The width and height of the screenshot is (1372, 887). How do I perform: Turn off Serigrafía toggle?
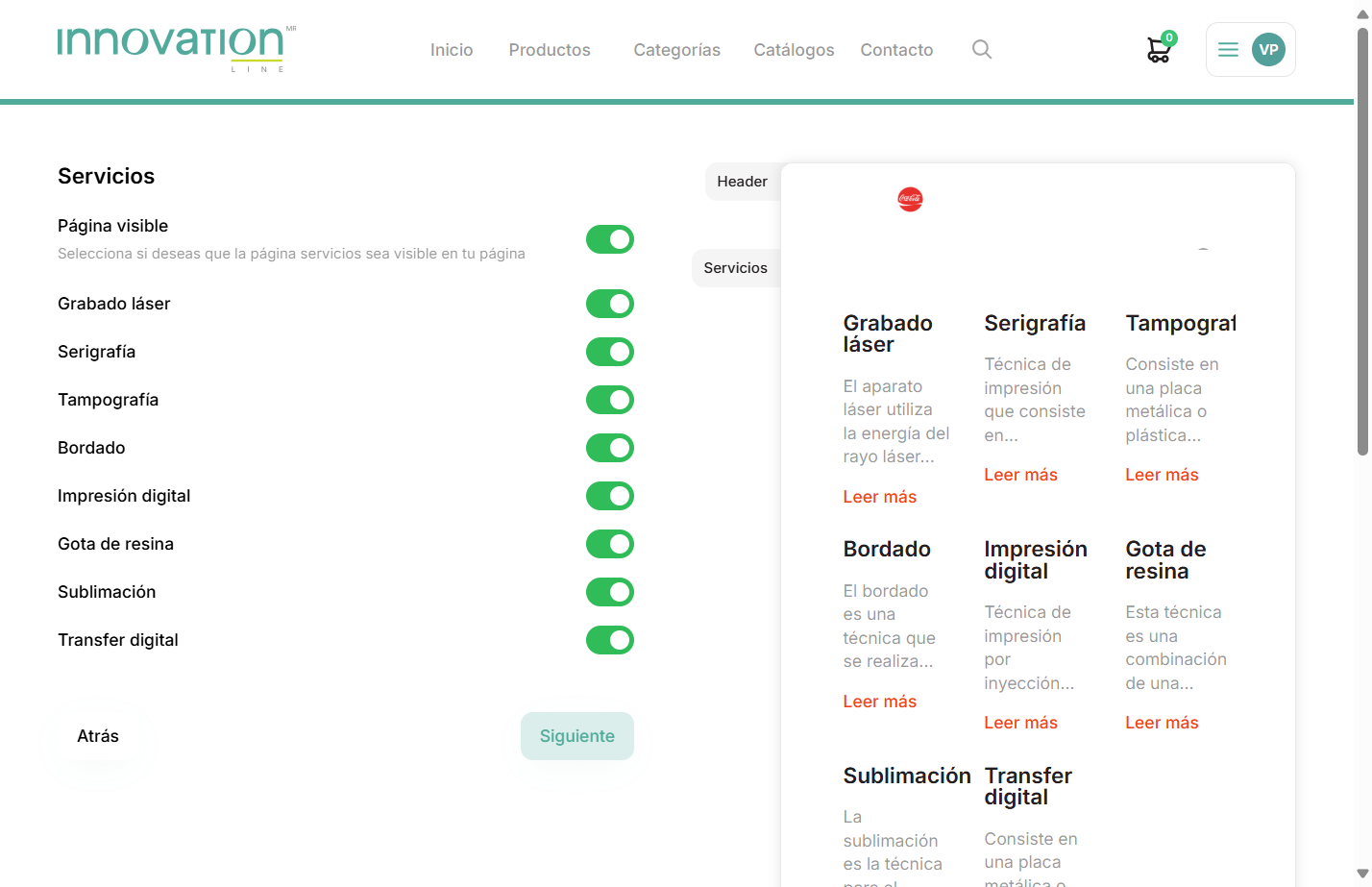coord(610,352)
